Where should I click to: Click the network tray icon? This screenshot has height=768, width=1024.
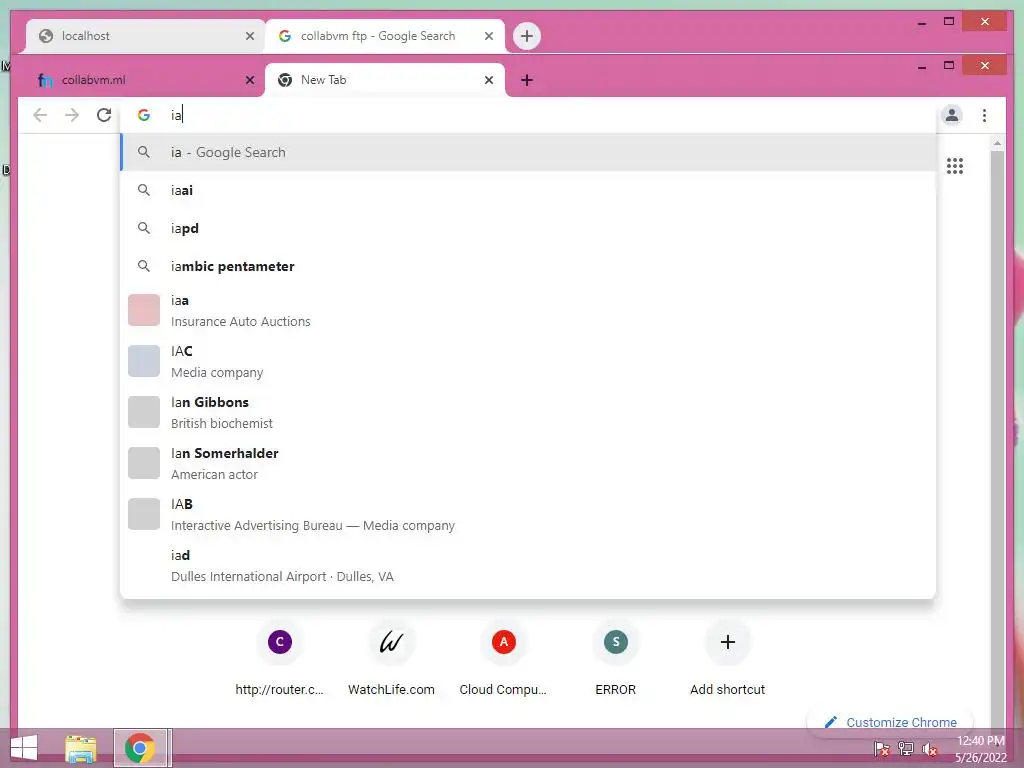906,748
